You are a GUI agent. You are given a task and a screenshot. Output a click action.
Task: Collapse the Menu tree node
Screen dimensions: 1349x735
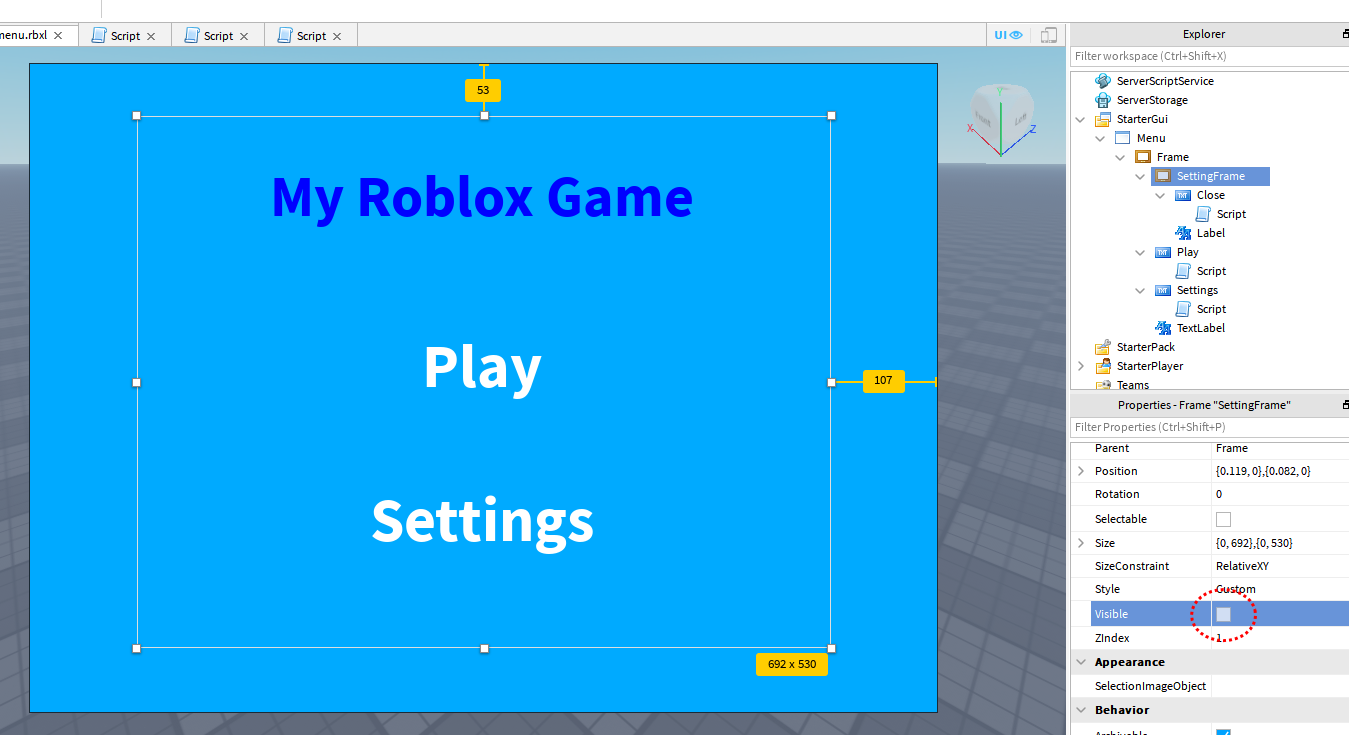click(x=1100, y=138)
